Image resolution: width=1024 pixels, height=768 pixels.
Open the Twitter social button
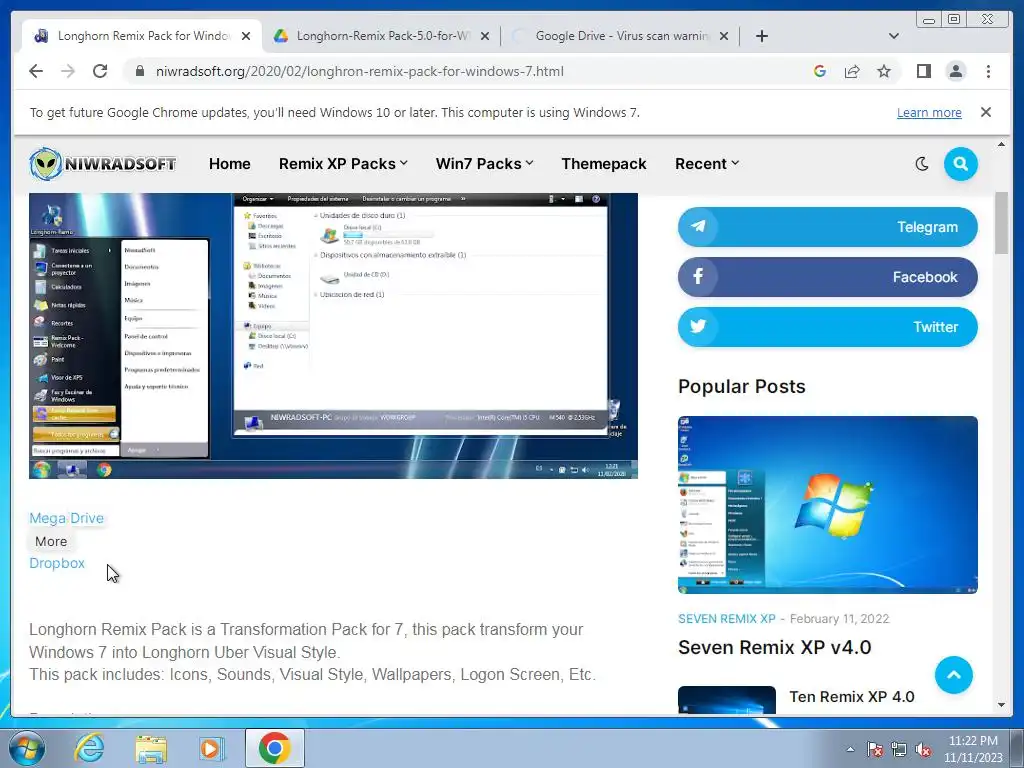(x=827, y=327)
